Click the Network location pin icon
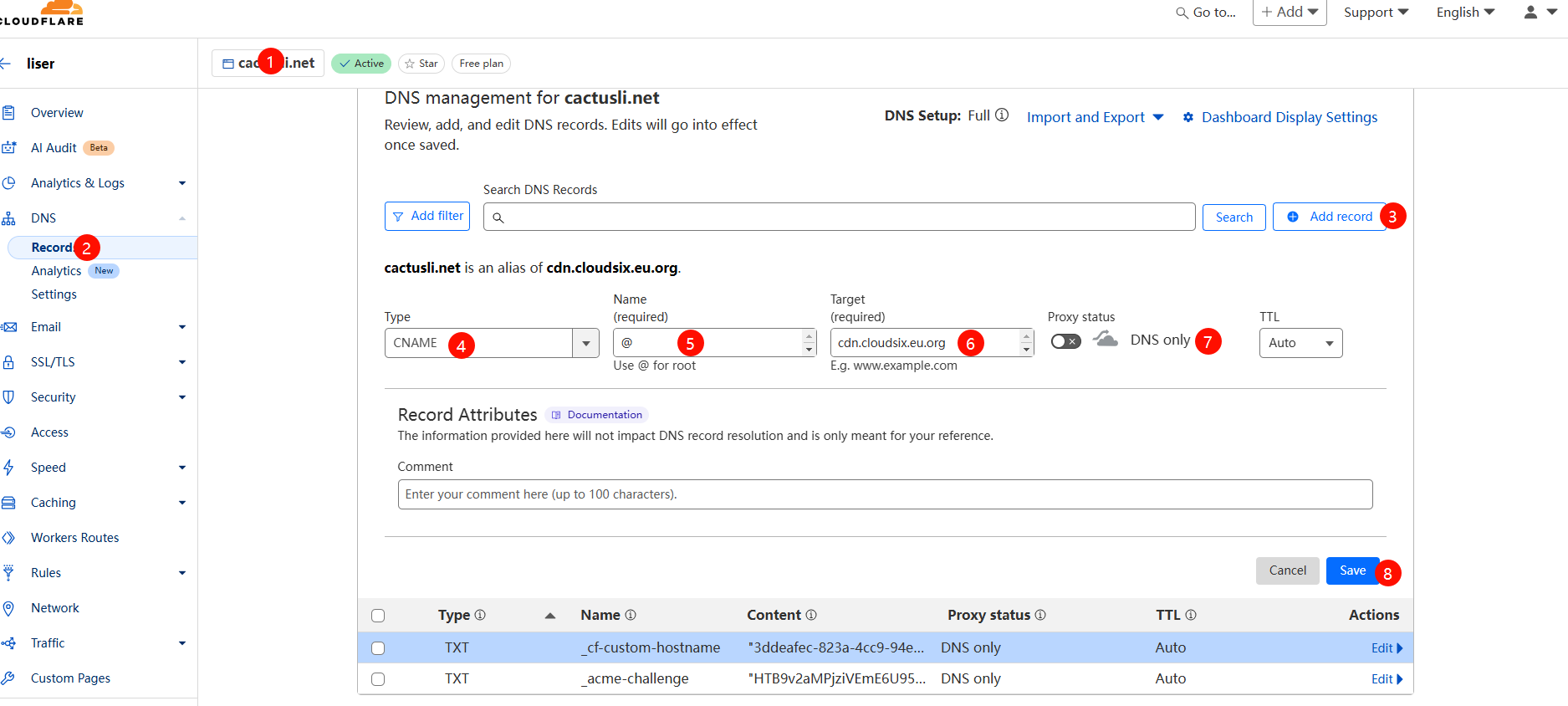 click(x=8, y=608)
